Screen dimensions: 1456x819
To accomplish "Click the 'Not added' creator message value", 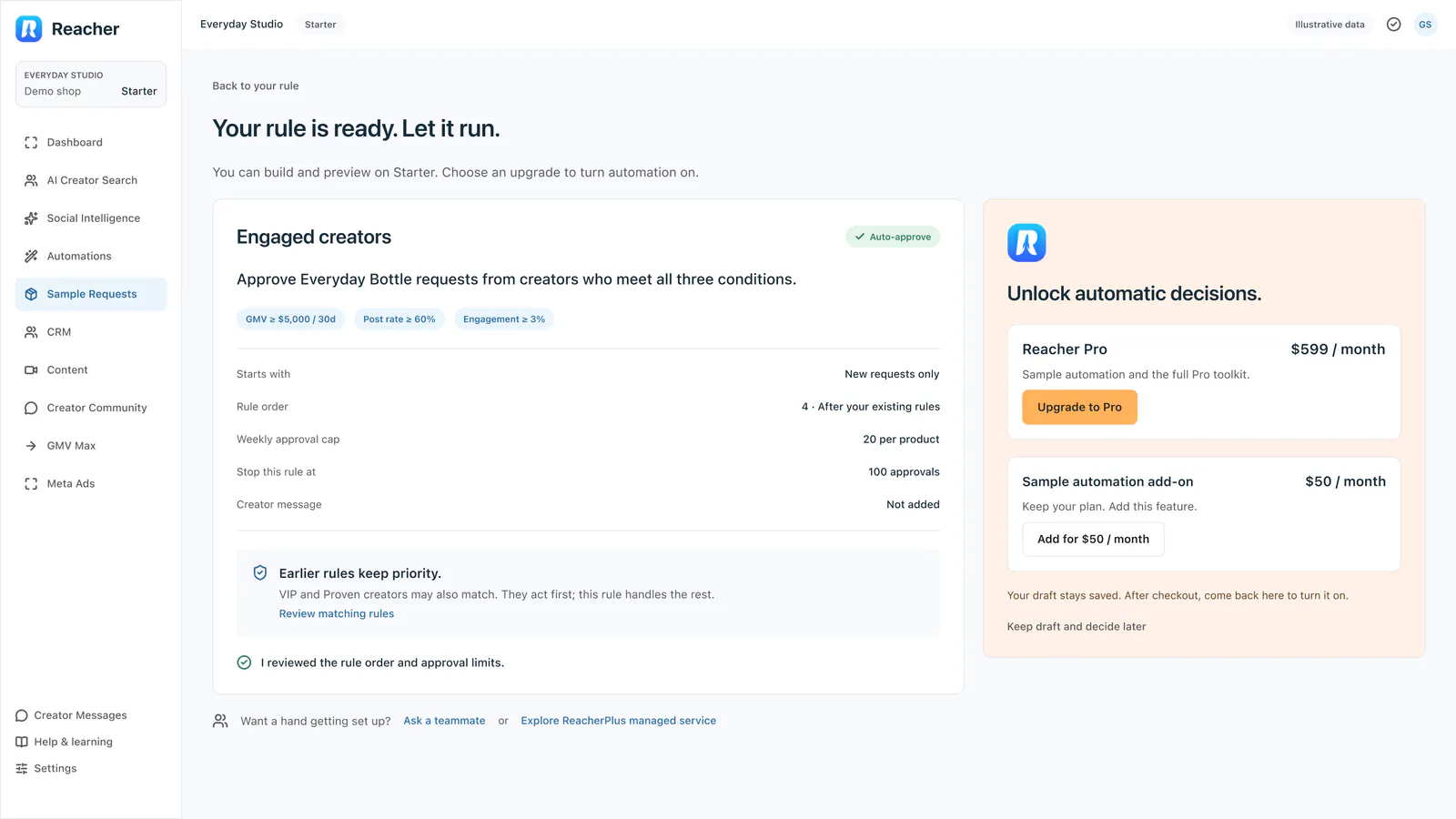I will coord(913,504).
